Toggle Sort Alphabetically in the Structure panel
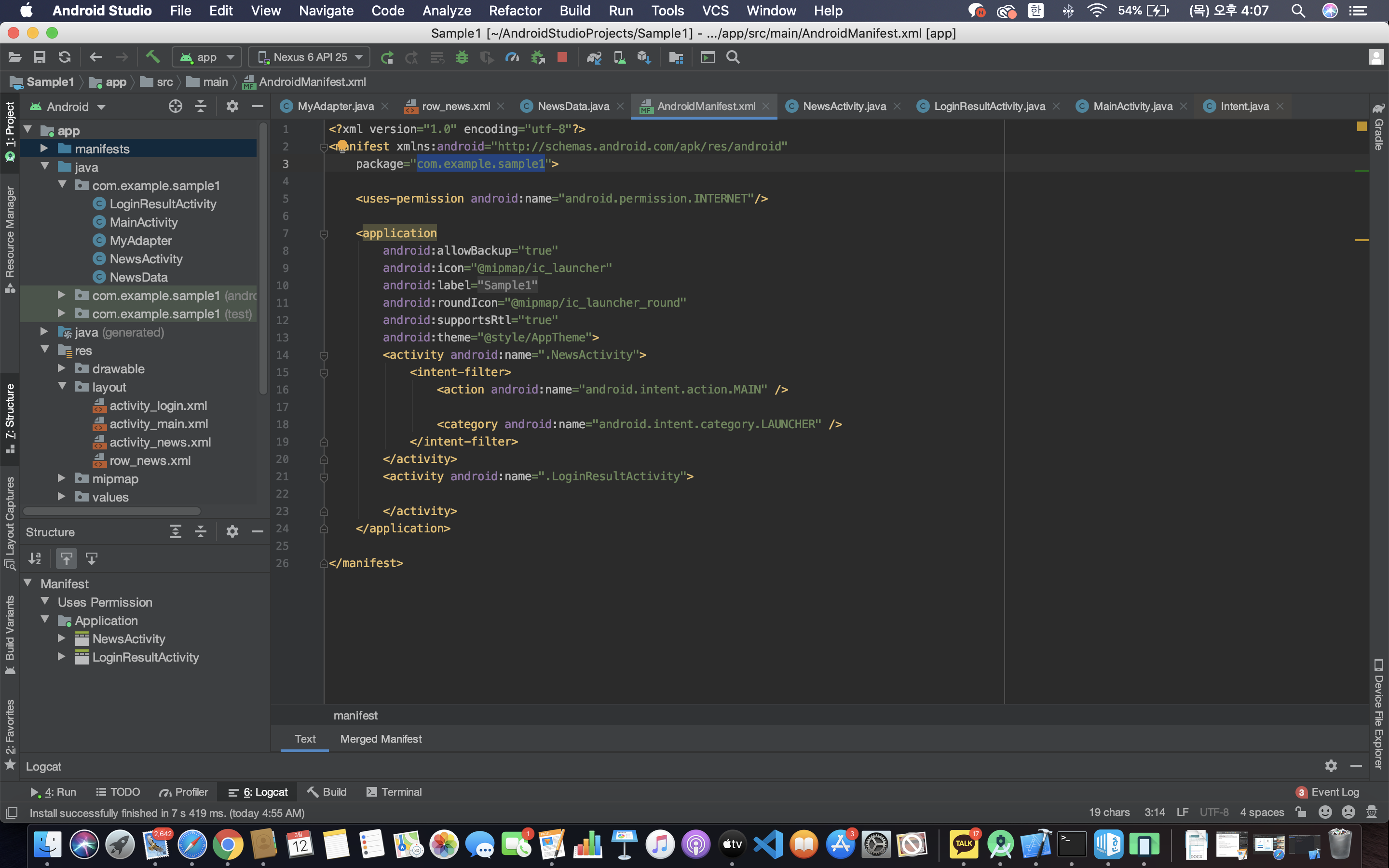Image resolution: width=1389 pixels, height=868 pixels. pos(35,558)
